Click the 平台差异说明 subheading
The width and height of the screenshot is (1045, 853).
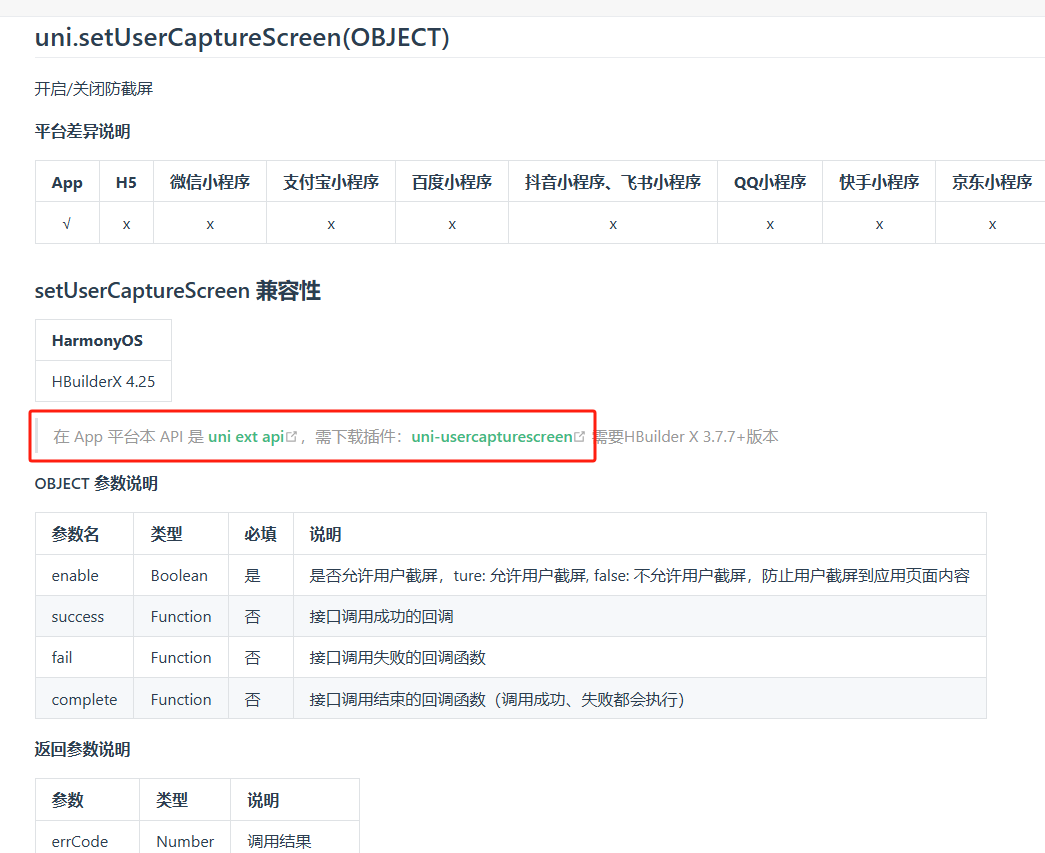click(x=83, y=131)
